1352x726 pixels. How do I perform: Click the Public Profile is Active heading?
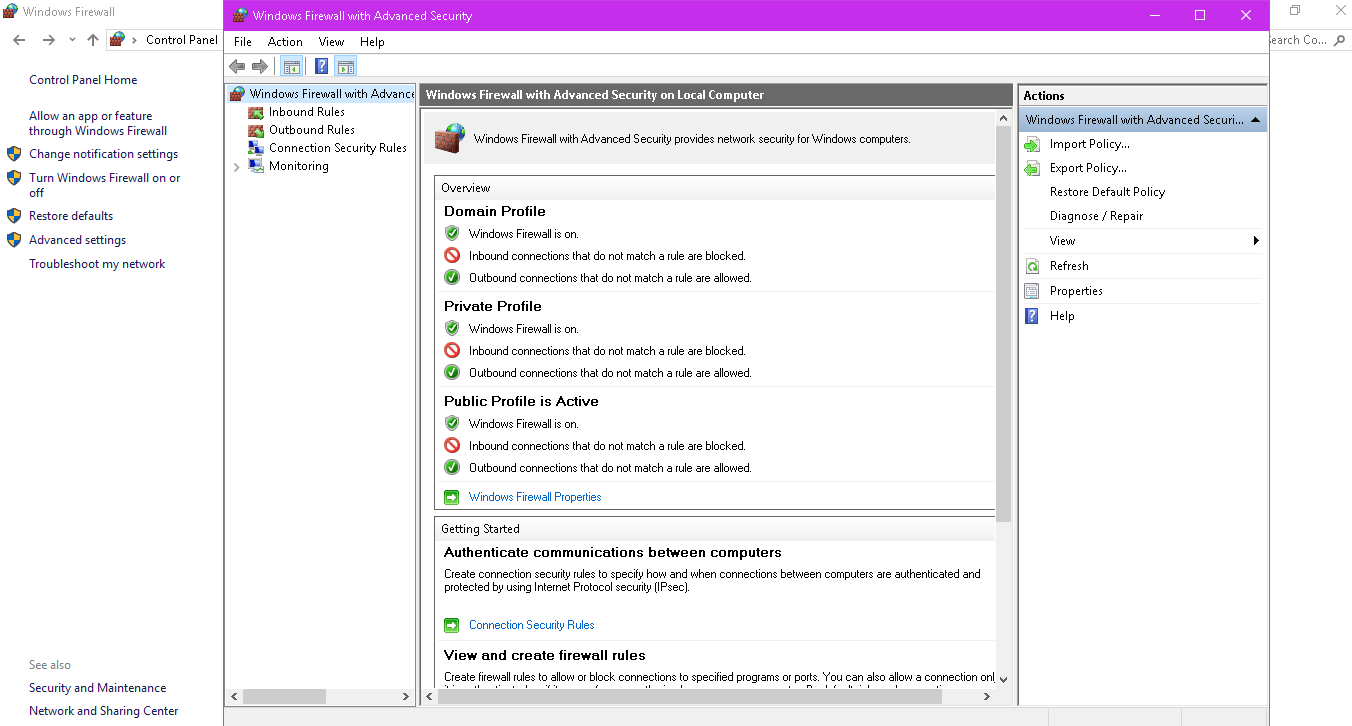tap(521, 401)
